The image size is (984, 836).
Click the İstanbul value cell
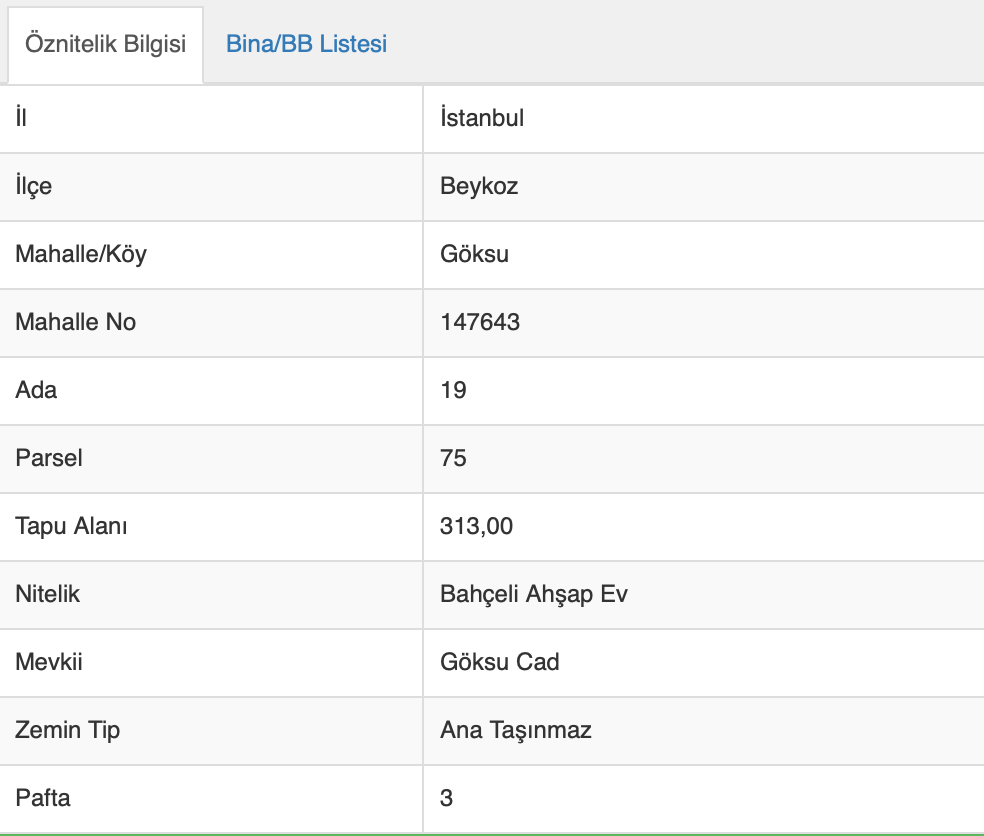[x=482, y=118]
